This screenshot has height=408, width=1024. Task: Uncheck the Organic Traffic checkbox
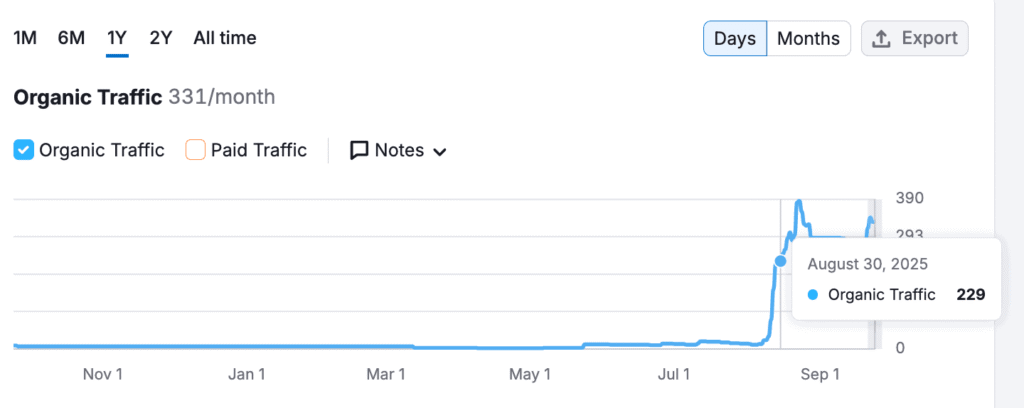pyautogui.click(x=24, y=151)
